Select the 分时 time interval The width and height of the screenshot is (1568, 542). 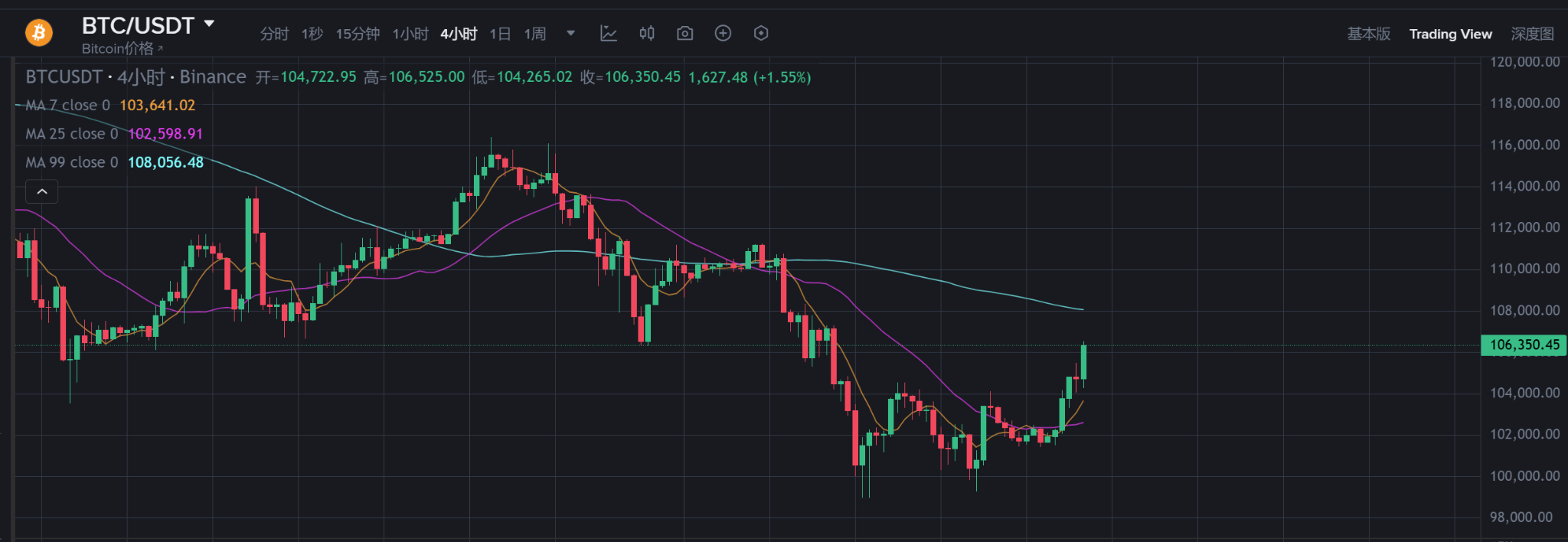[x=274, y=34]
